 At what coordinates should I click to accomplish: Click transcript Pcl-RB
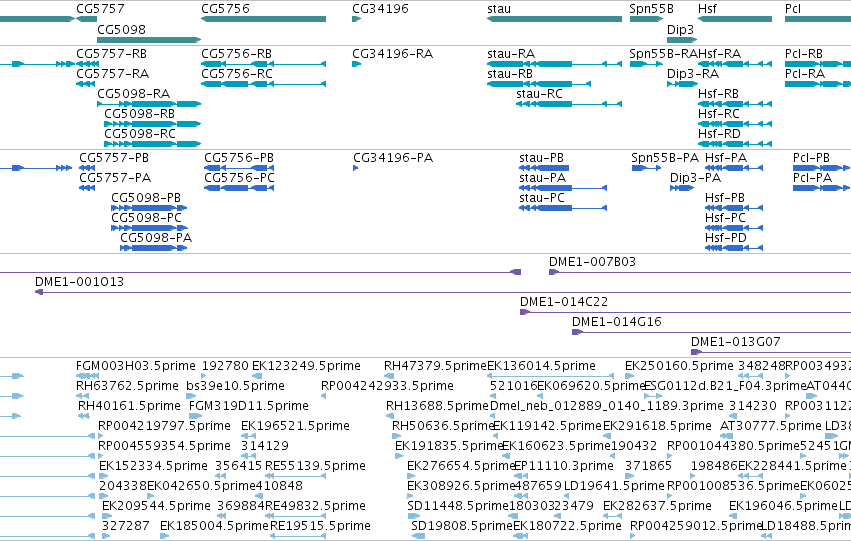pyautogui.click(x=803, y=54)
